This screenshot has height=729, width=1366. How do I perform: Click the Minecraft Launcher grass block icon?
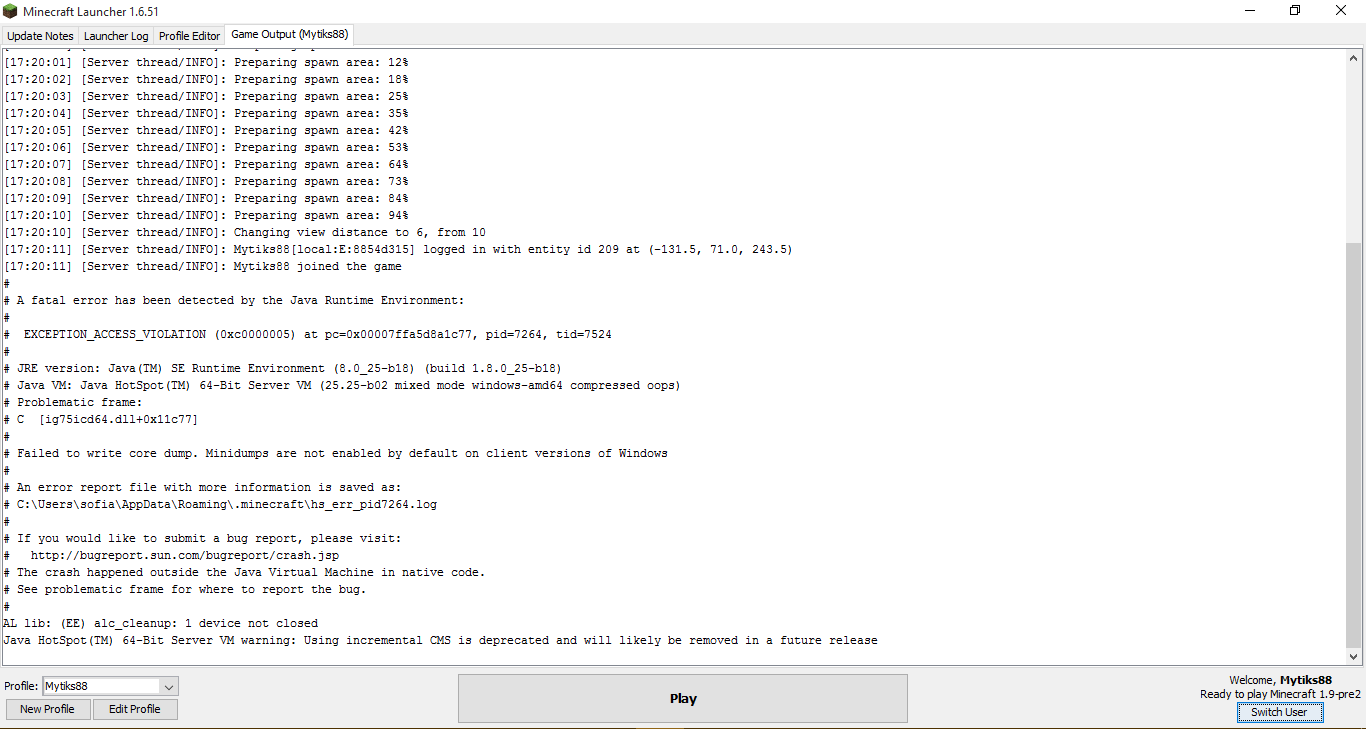11,11
